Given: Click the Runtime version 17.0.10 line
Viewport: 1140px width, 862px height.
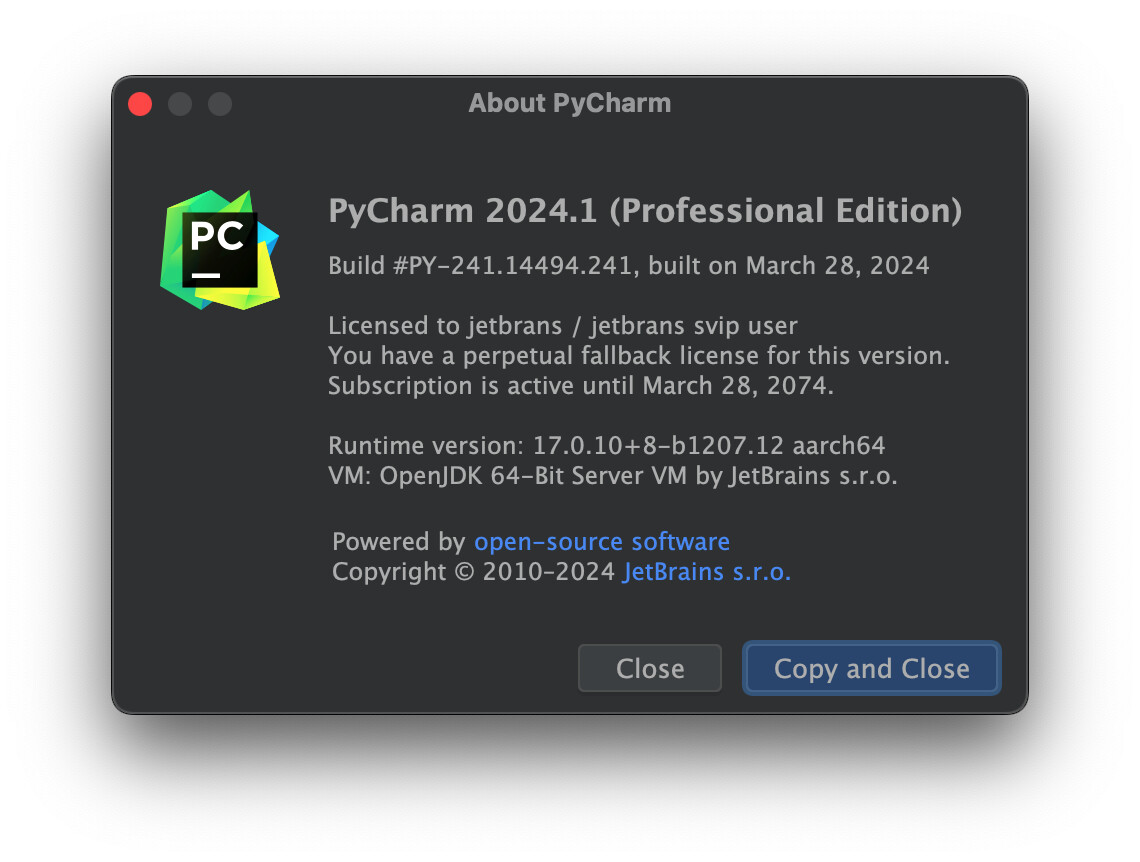Looking at the screenshot, I should coord(606,445).
